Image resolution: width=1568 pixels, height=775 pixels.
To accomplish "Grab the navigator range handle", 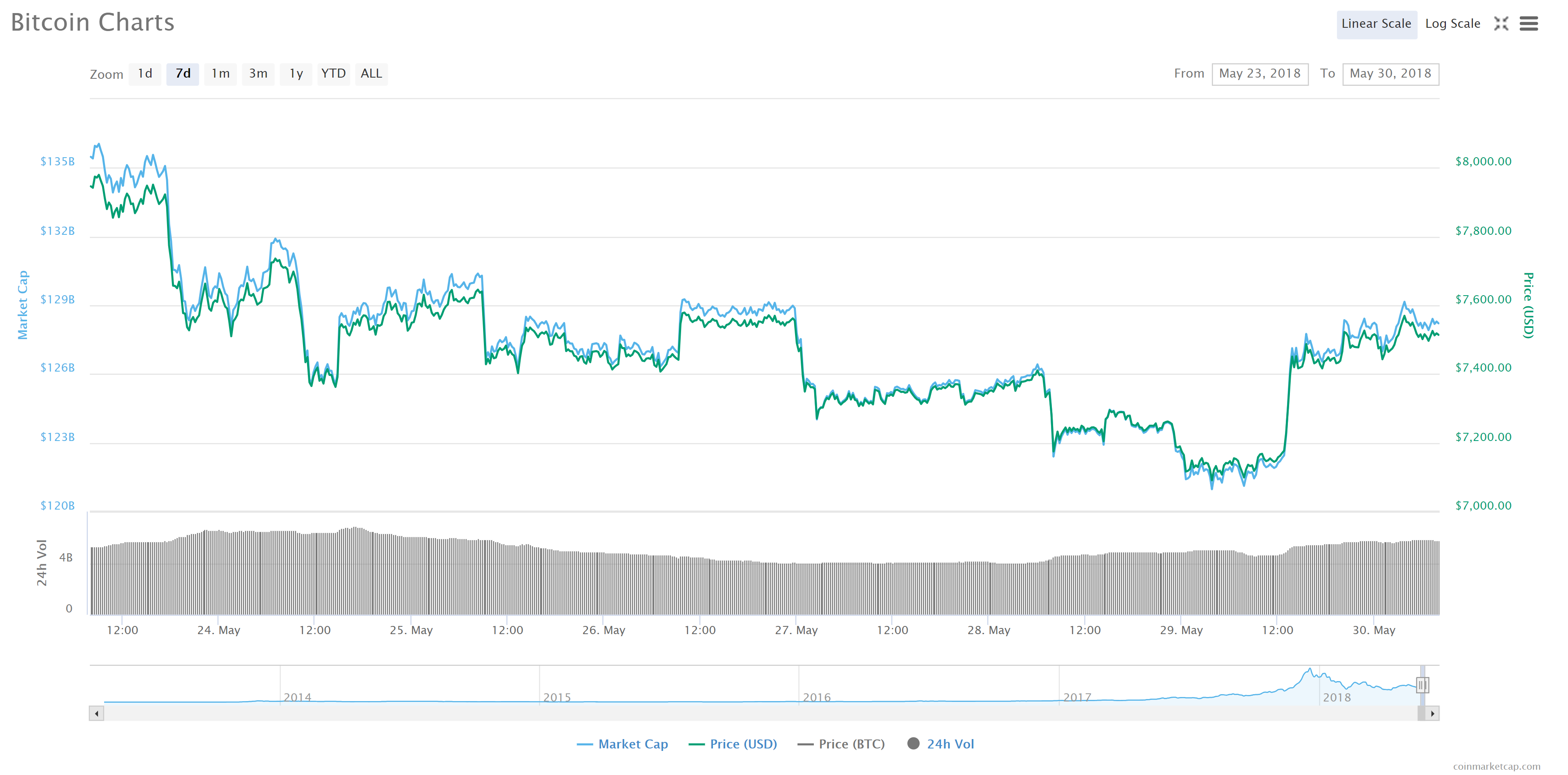I will click(x=1422, y=686).
